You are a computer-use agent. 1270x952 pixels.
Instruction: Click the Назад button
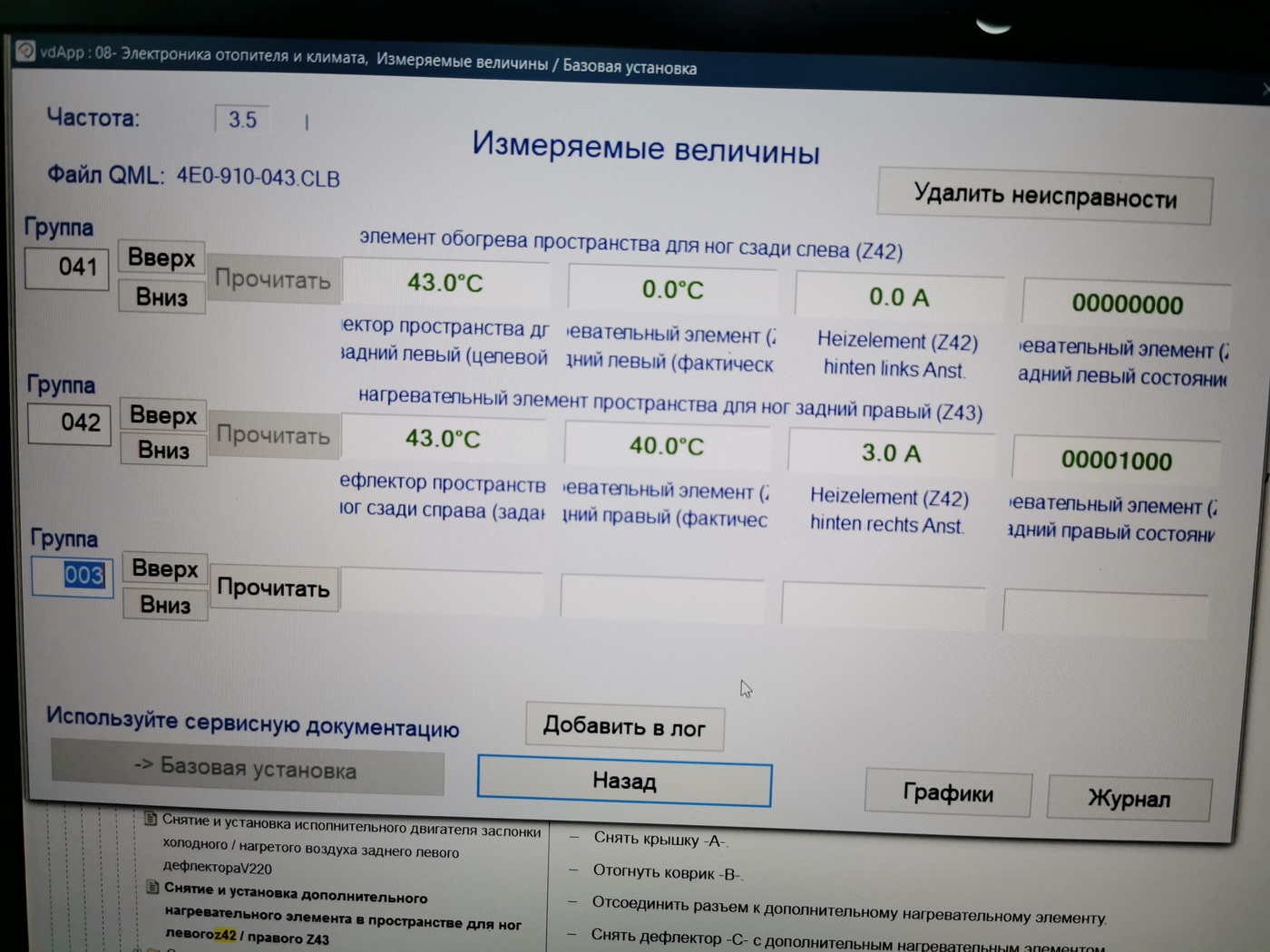coord(624,782)
